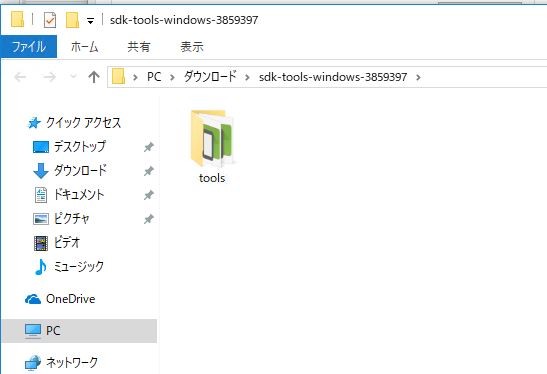Go back to previous folder
This screenshot has width=547, height=374.
[20, 77]
